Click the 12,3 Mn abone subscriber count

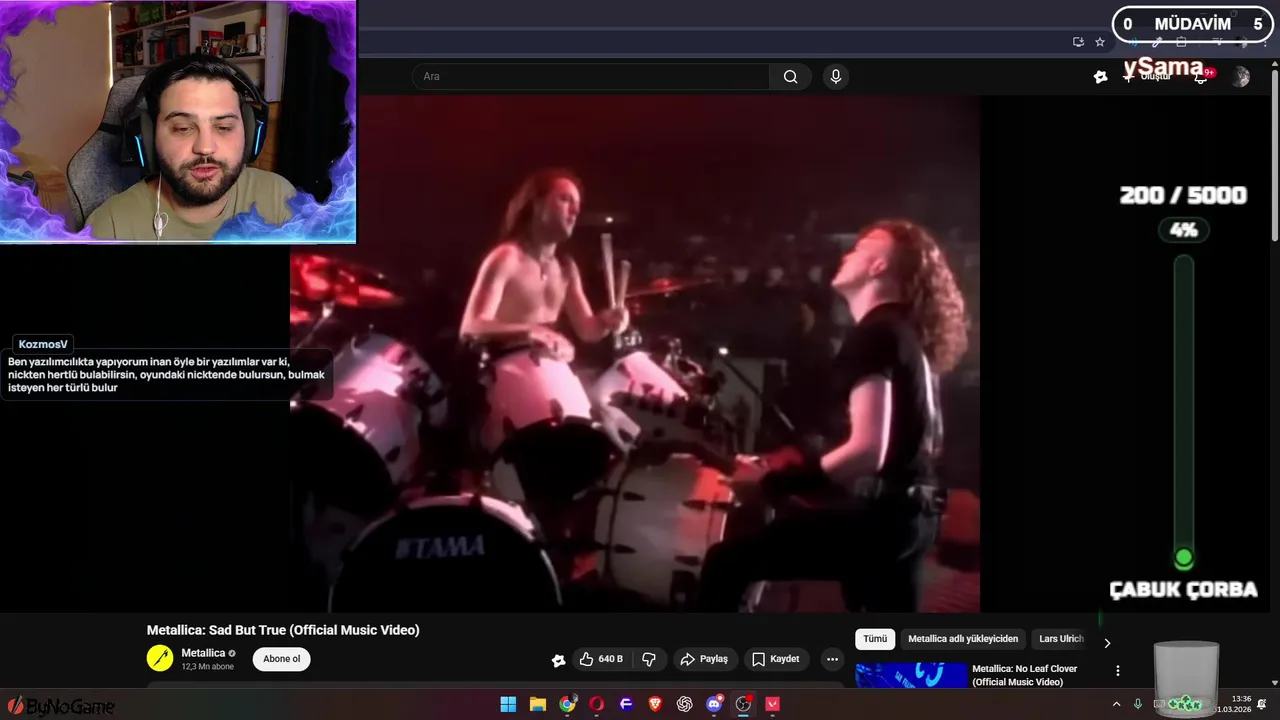point(207,667)
